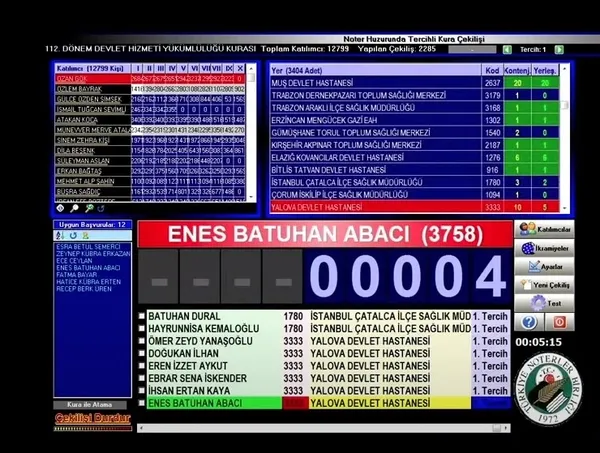Click down arrow of participant list scrollbar
Screen dimensions: 600x453
tap(251, 197)
